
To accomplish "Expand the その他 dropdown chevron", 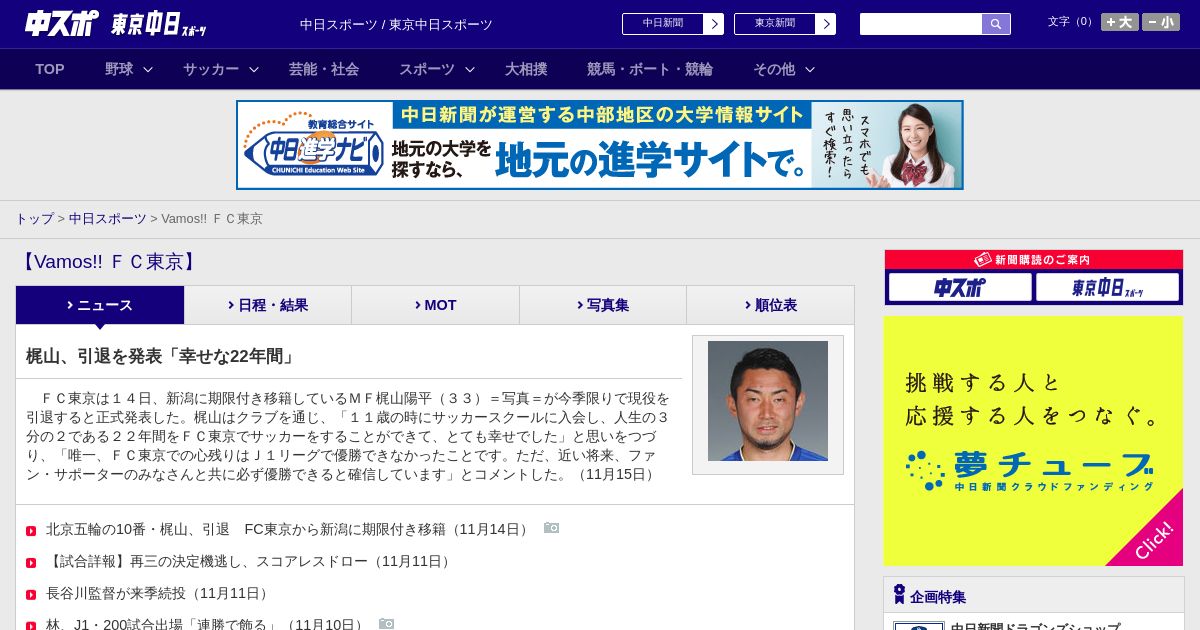I will 810,69.
